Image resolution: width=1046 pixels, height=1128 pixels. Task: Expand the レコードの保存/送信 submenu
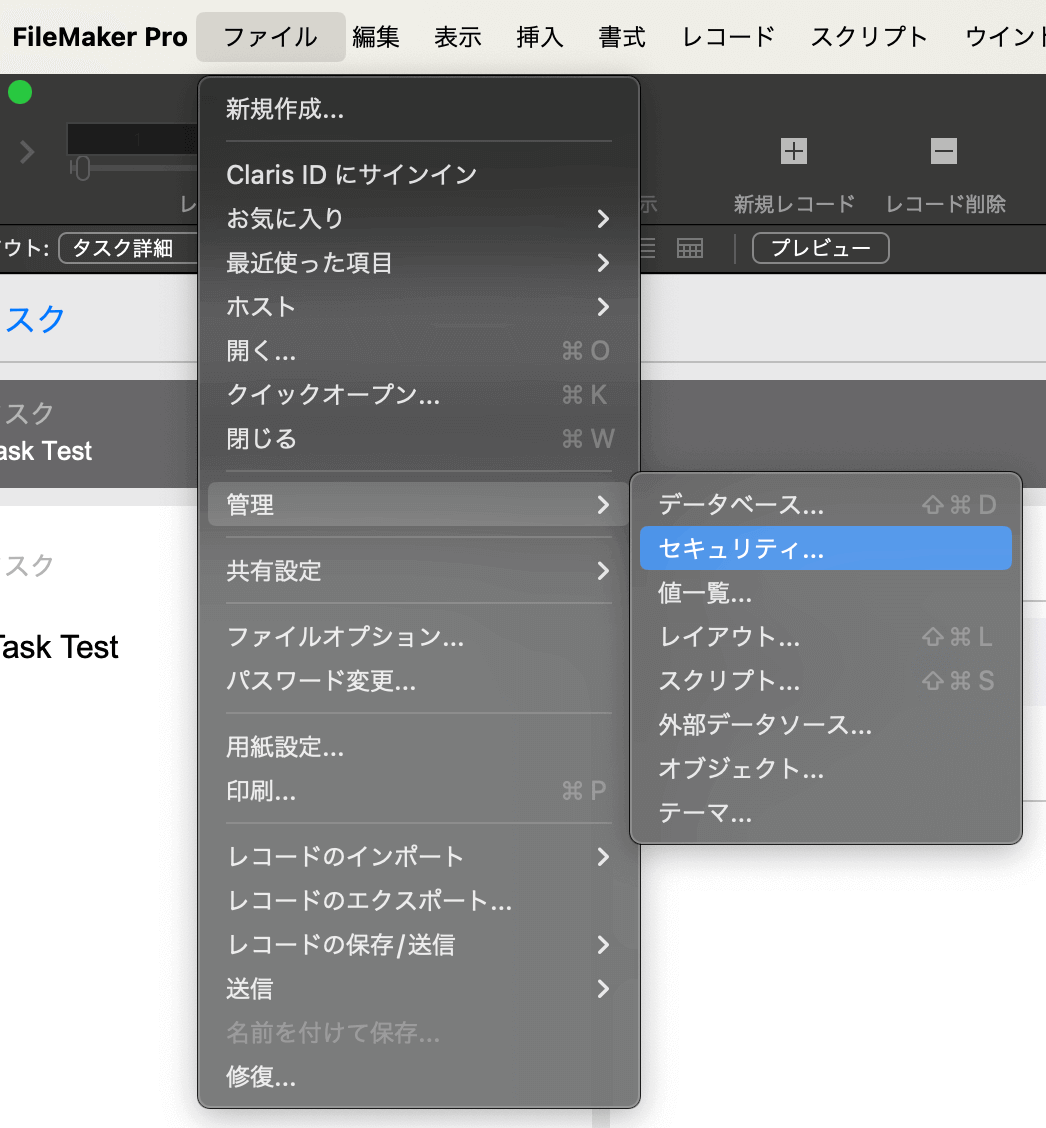tap(419, 945)
